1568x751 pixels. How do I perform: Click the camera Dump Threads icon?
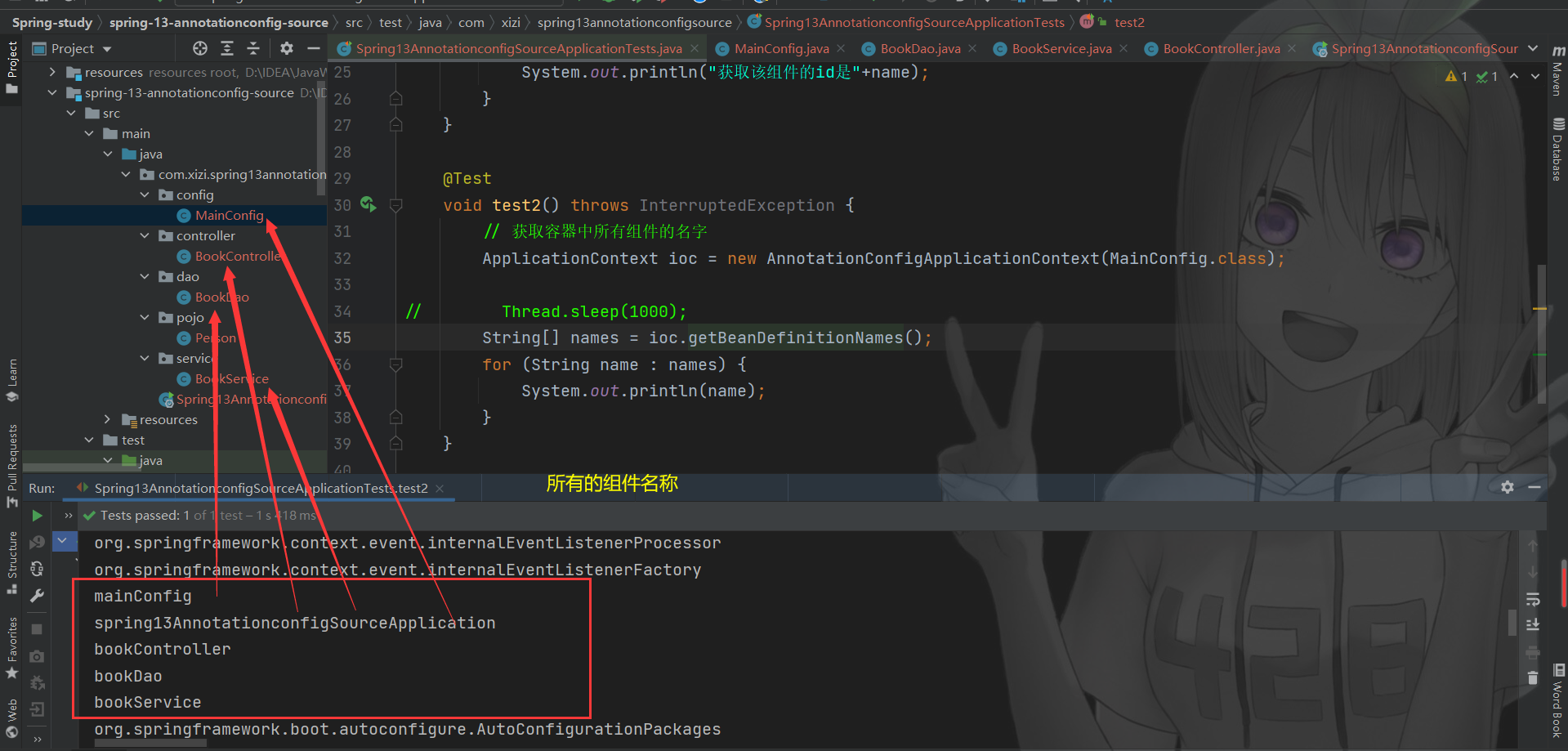tap(37, 656)
